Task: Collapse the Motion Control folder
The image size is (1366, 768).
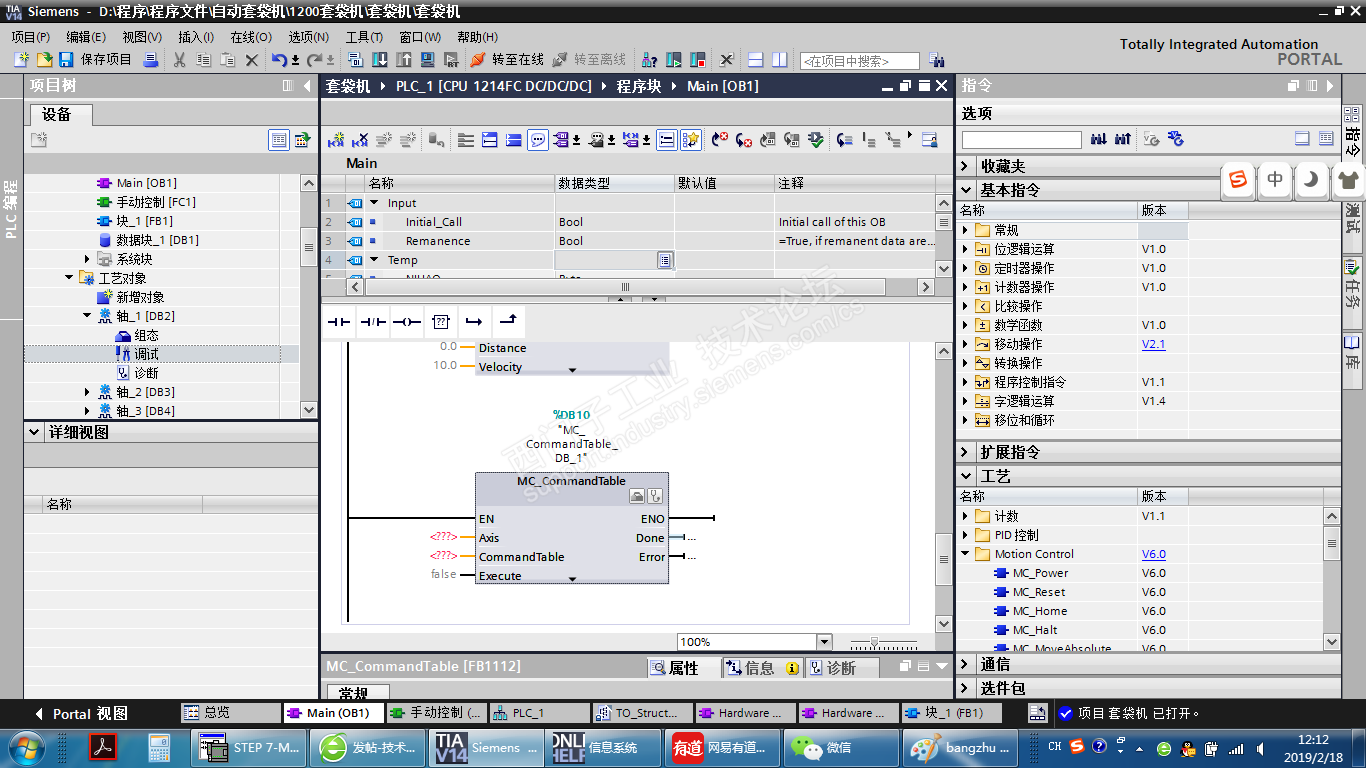Action: pos(966,554)
